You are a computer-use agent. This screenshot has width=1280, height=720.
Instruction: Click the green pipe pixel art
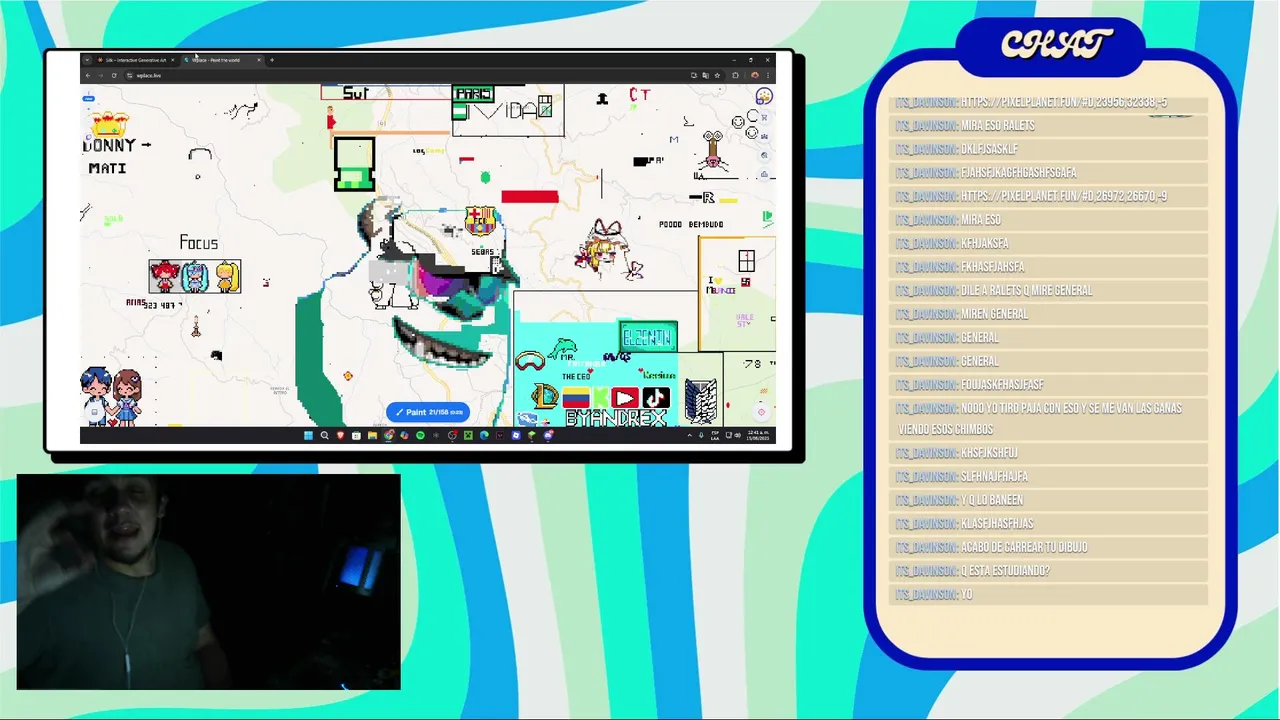pyautogui.click(x=355, y=165)
